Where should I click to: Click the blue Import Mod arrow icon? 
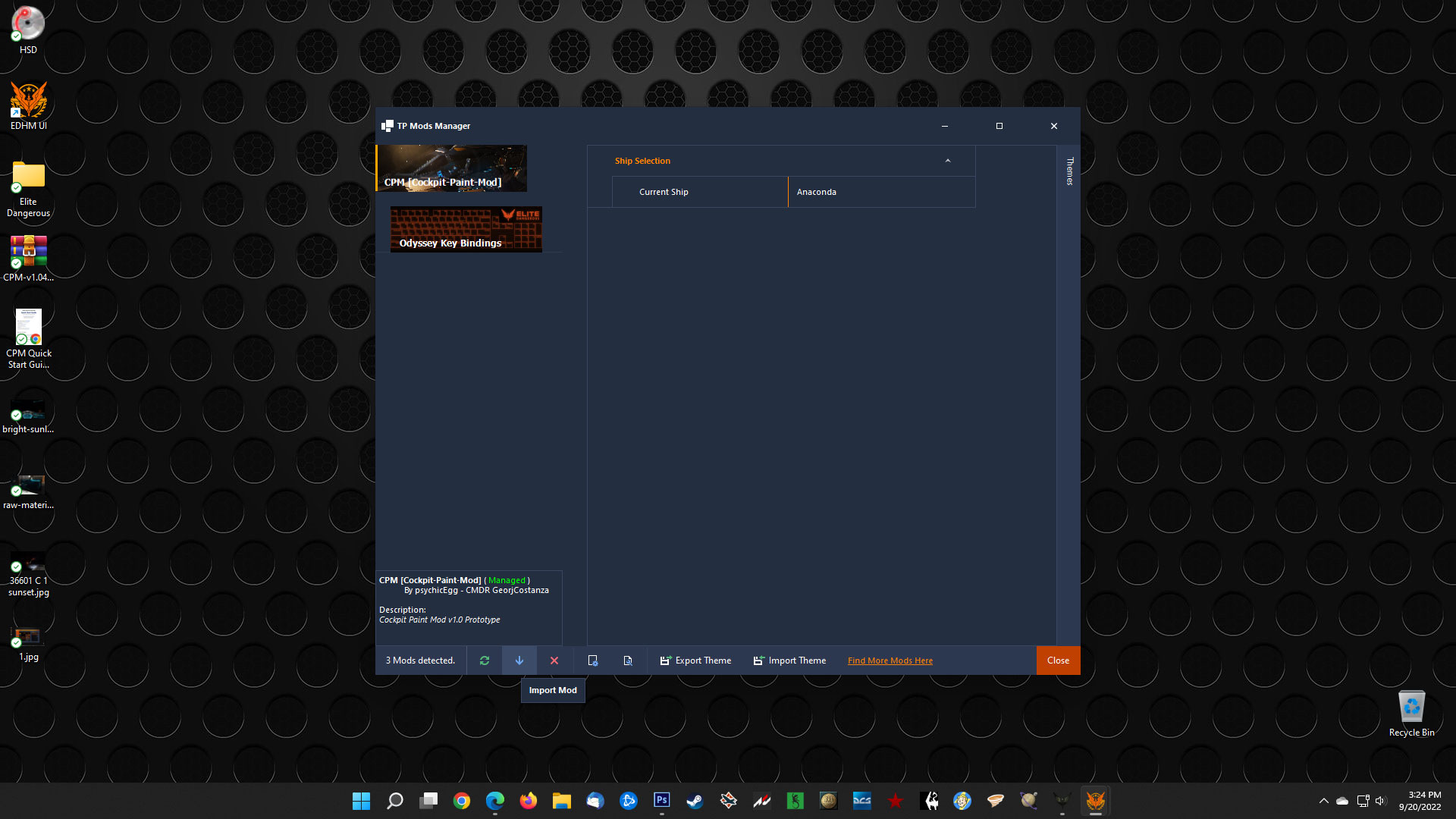519,661
